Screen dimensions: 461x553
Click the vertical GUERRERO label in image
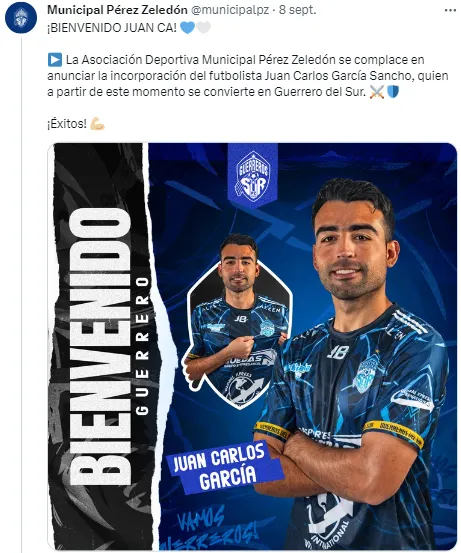coord(142,346)
